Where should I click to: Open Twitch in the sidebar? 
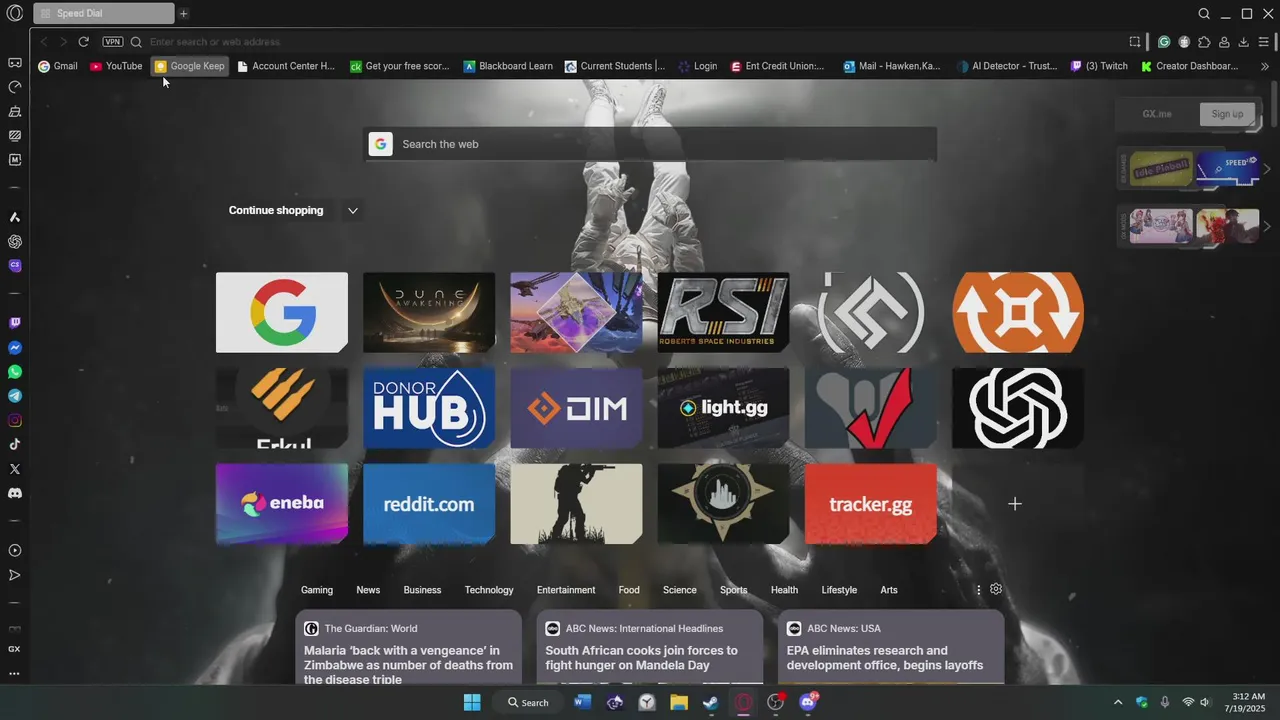[15, 323]
